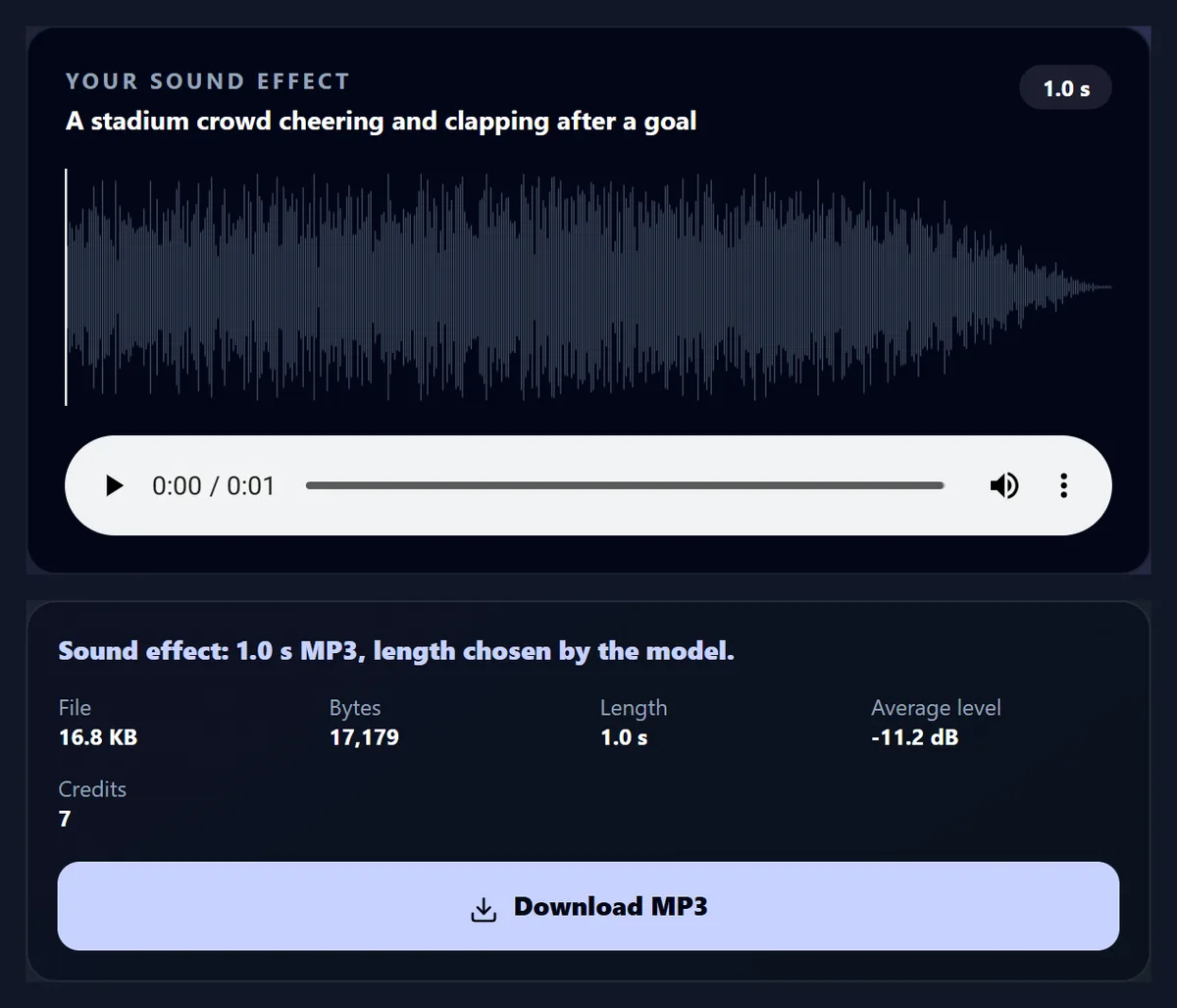Click the 'Average level' label
This screenshot has height=1008, width=1177.
click(x=936, y=708)
